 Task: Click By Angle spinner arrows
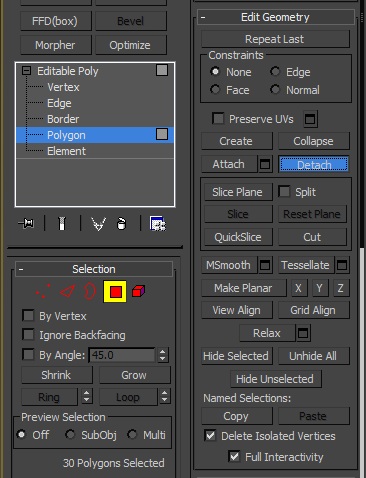coord(163,355)
